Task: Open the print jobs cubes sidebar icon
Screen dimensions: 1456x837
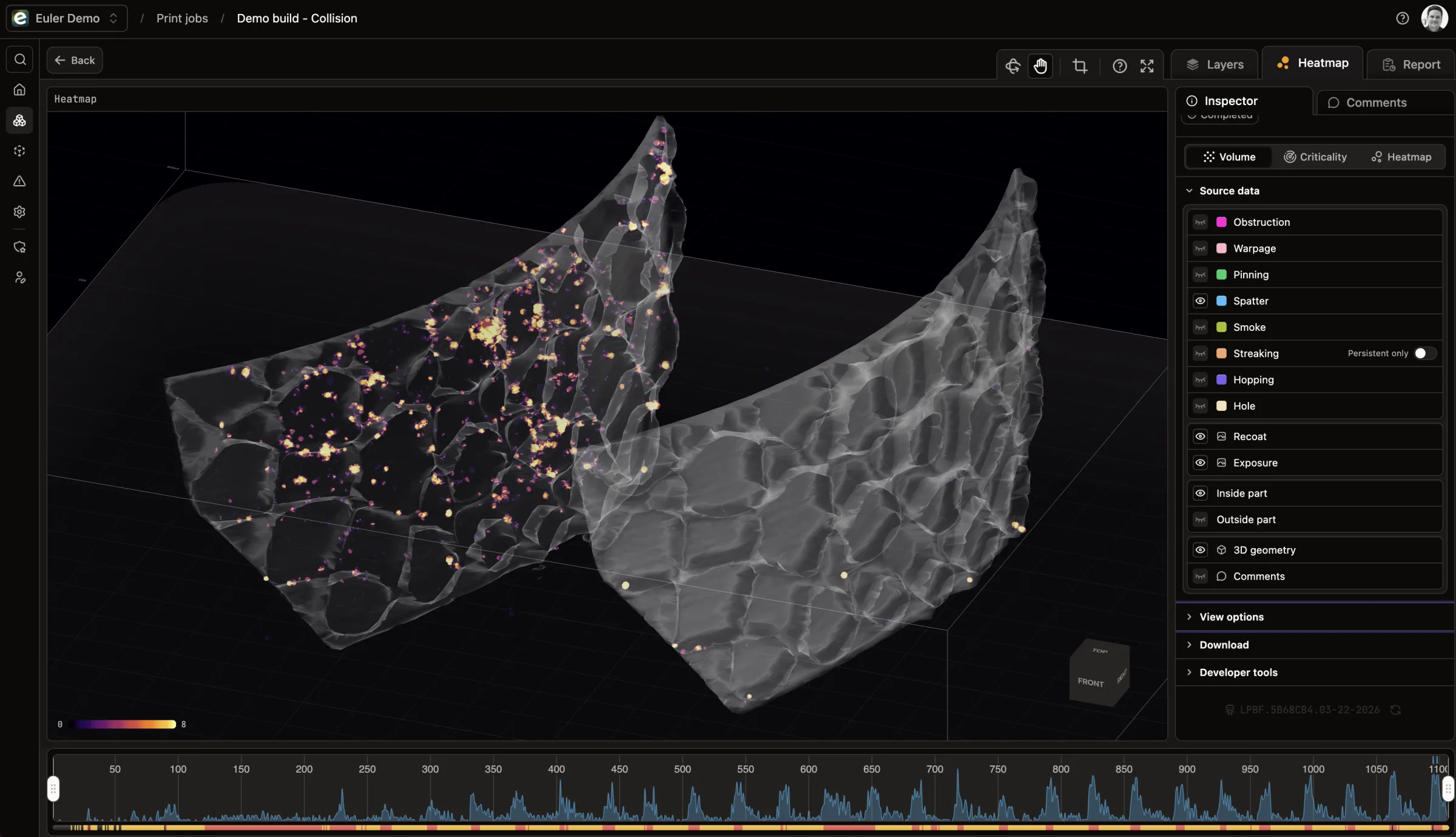Action: coord(19,120)
